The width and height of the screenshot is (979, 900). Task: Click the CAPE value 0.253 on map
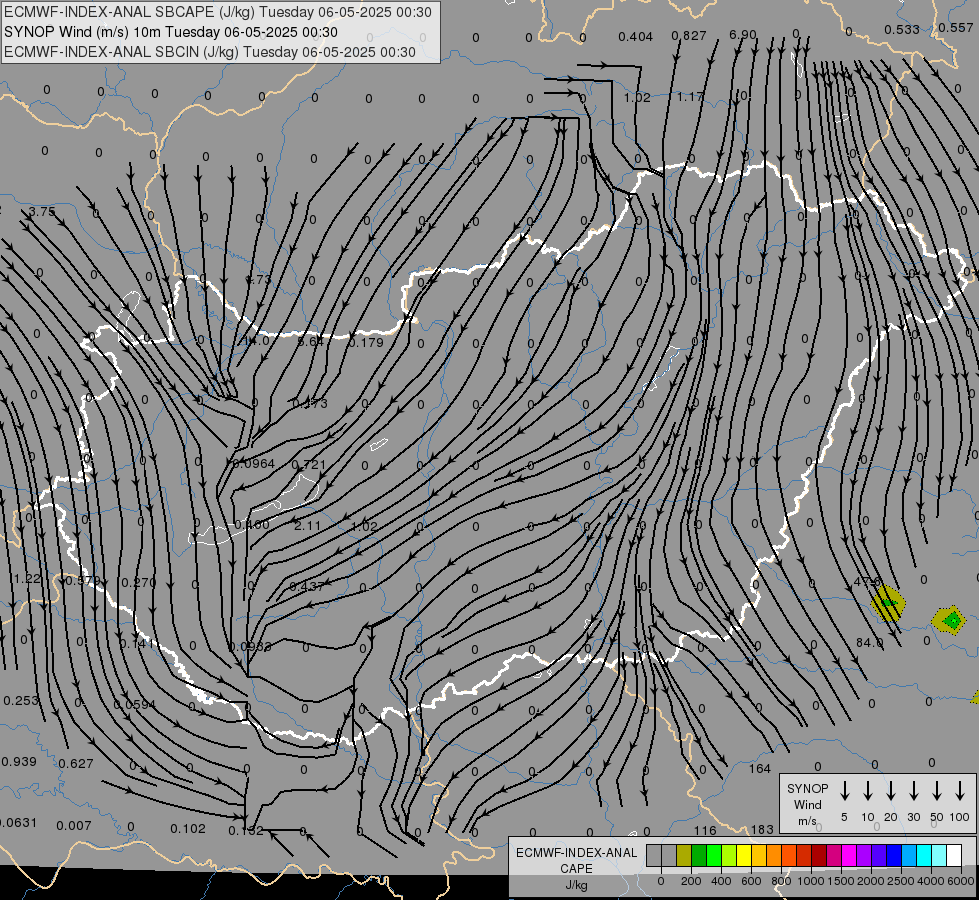click(21, 701)
